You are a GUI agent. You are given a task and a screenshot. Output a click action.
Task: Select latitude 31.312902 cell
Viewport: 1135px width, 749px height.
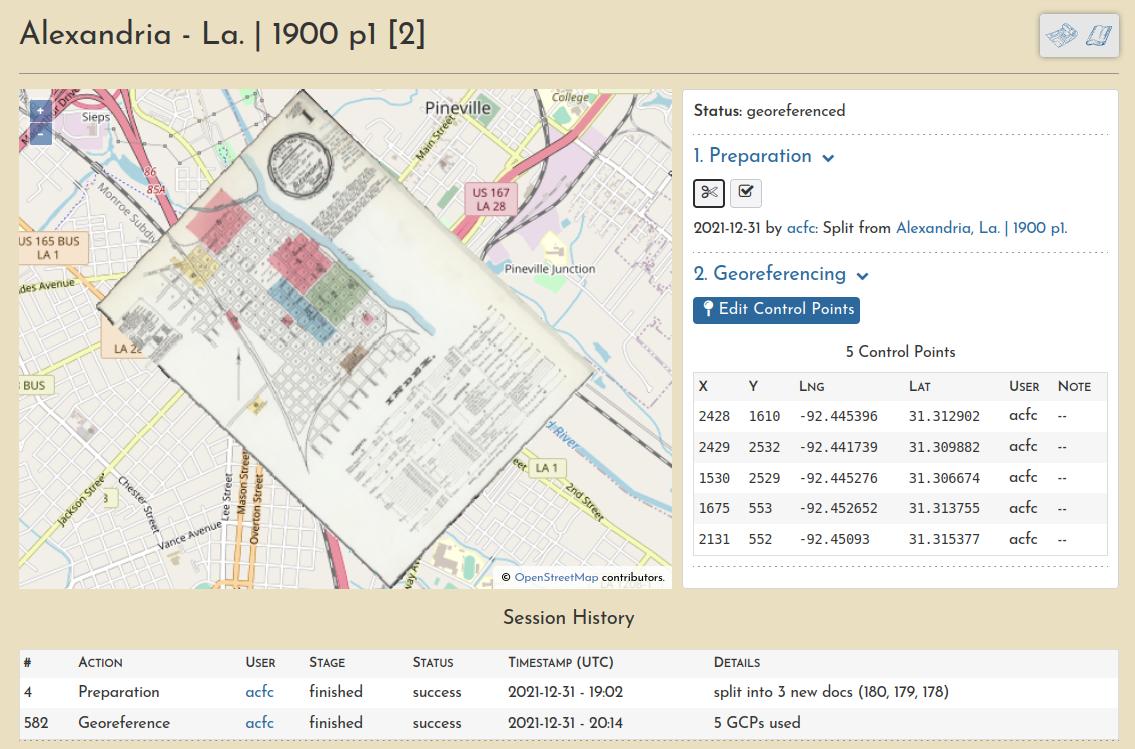pos(944,416)
